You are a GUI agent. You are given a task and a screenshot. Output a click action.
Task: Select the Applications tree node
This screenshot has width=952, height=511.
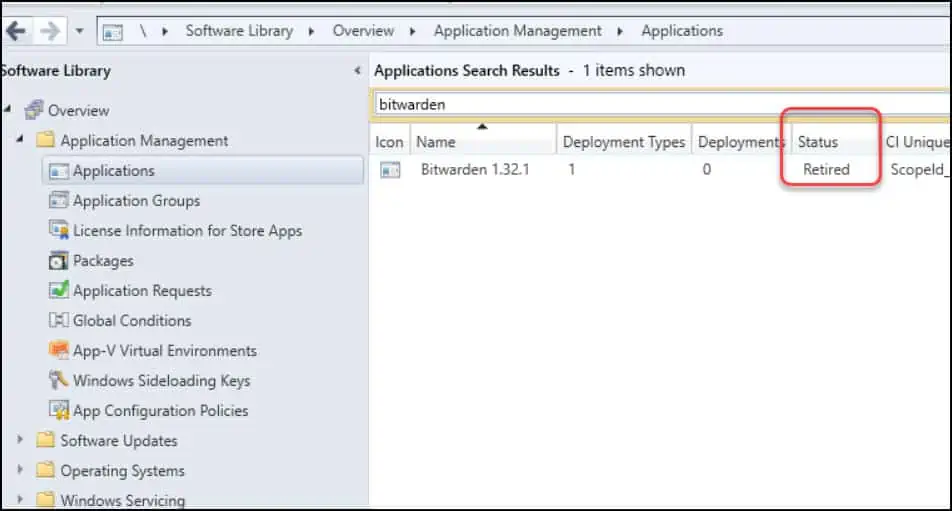114,171
